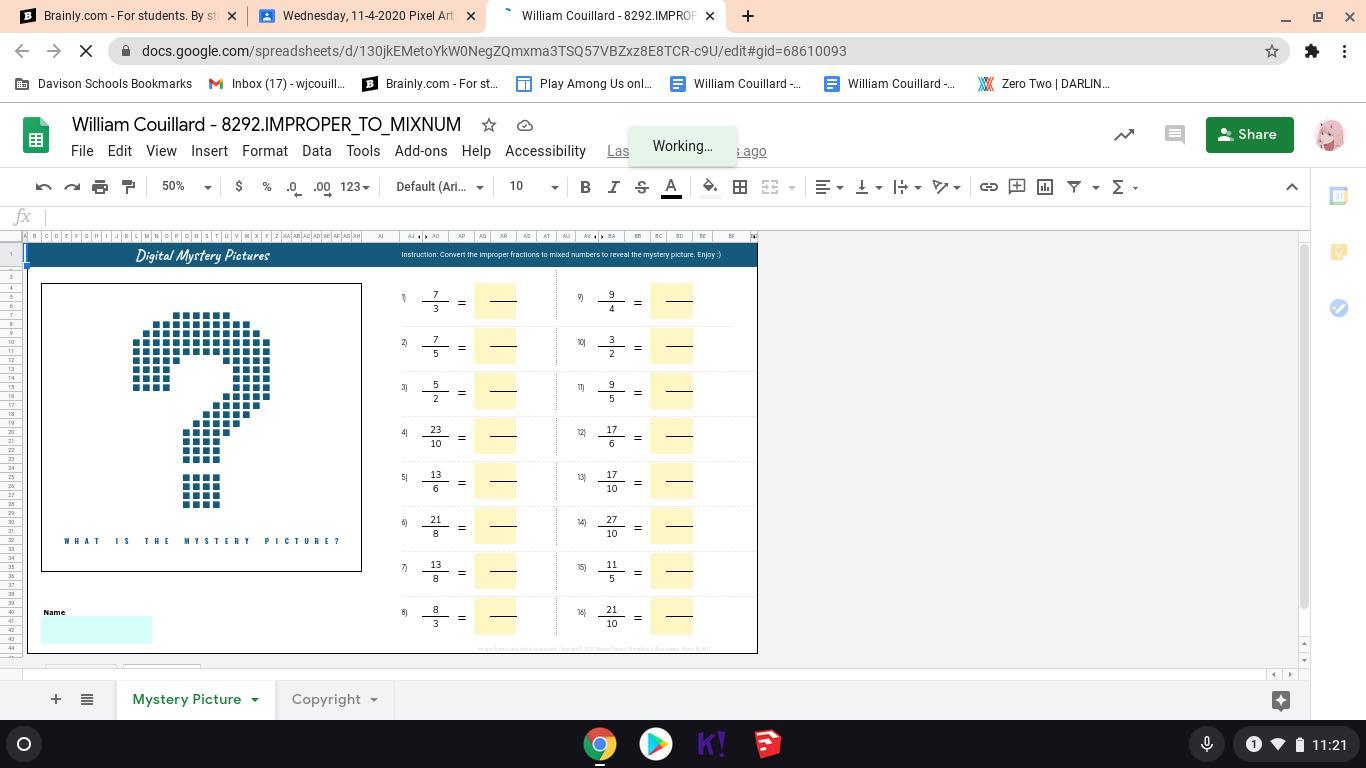Click the Explore button at bottom right

tap(1280, 700)
